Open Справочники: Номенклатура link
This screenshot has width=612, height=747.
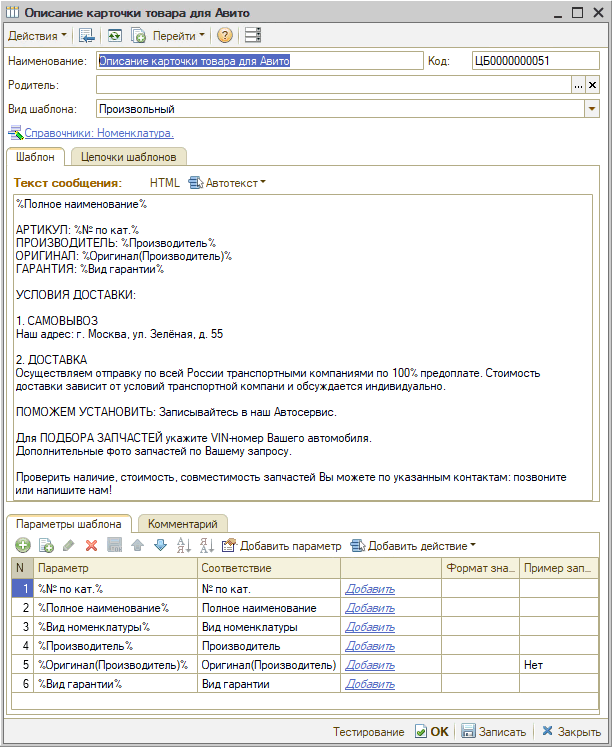[98, 132]
